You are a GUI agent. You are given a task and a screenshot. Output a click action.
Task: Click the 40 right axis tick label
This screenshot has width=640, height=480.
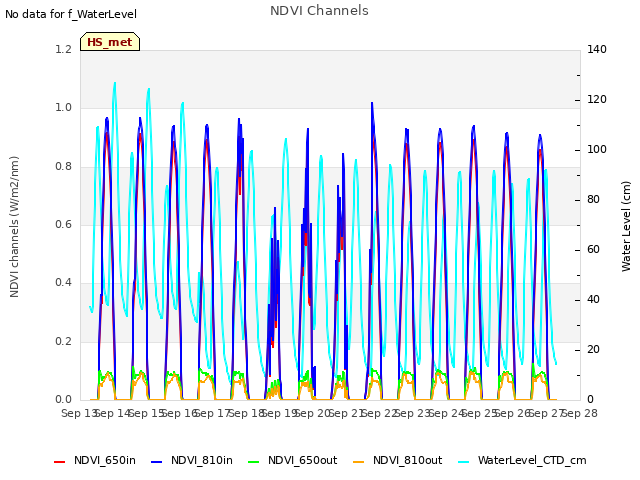point(593,300)
